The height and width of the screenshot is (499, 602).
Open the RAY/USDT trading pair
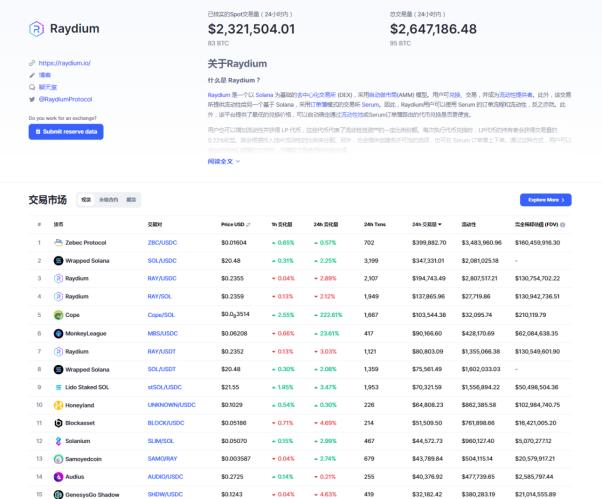pos(162,351)
